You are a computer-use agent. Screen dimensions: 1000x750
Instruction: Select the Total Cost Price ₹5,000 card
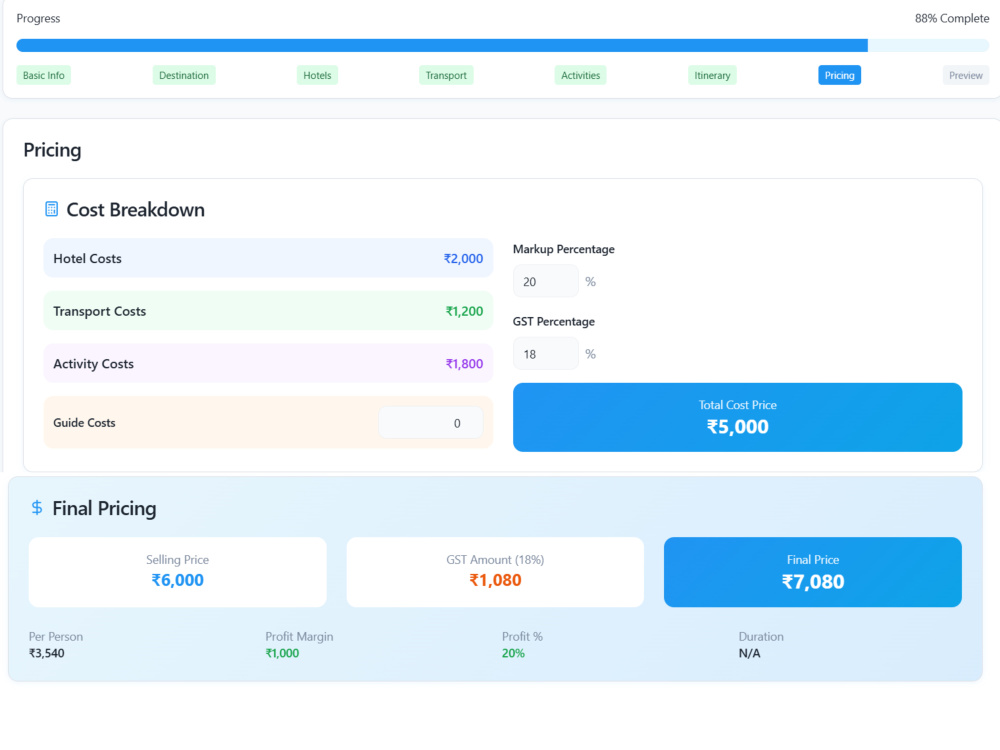coord(737,417)
